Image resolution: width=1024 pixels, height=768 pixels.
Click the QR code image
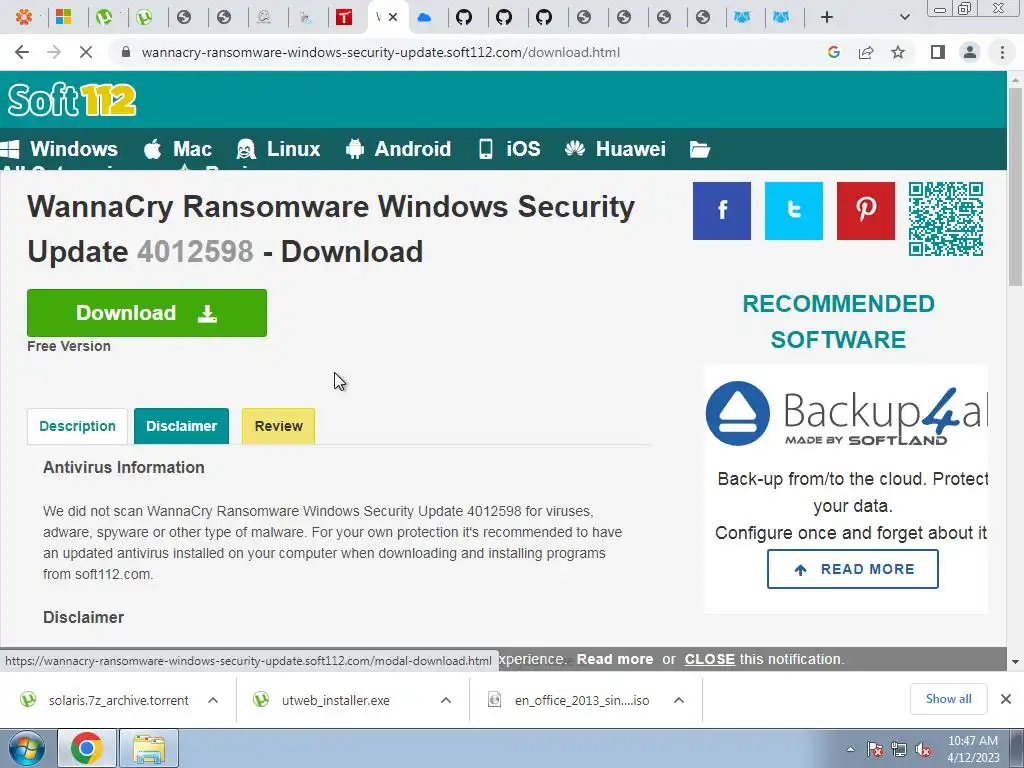tap(946, 219)
